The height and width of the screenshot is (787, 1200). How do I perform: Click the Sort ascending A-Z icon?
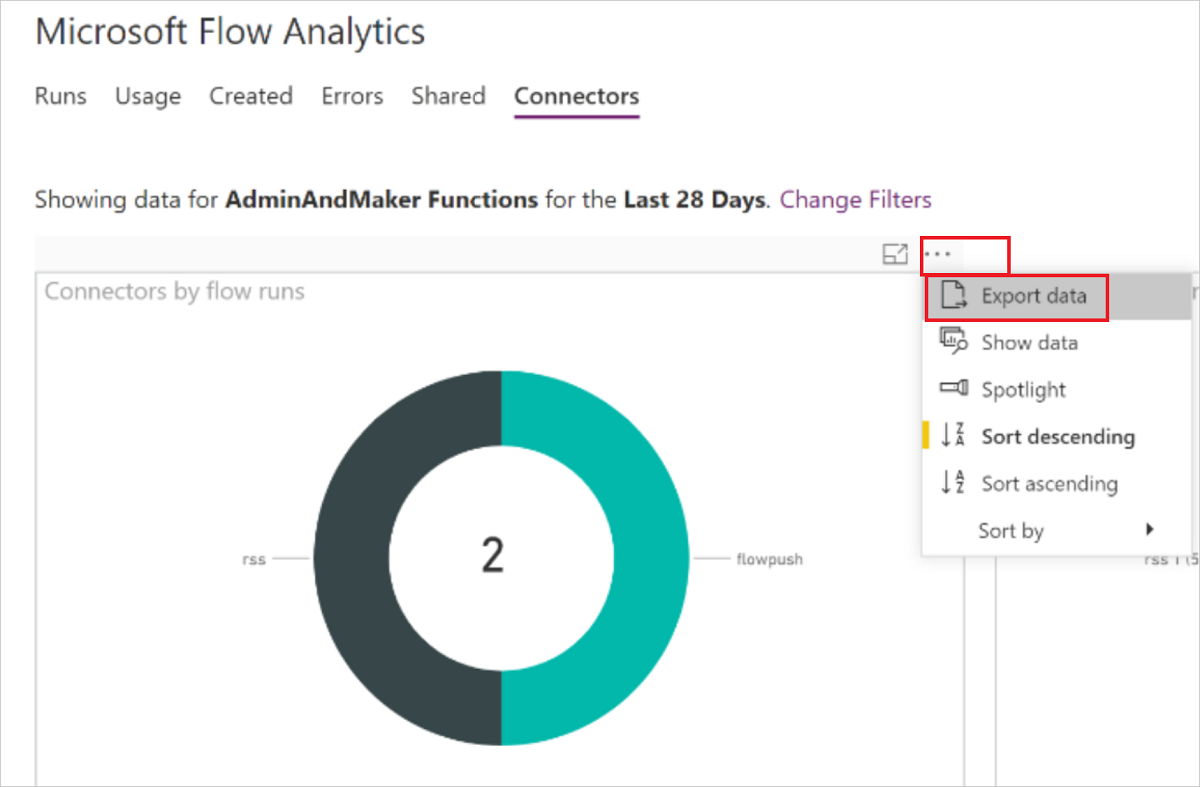point(954,483)
